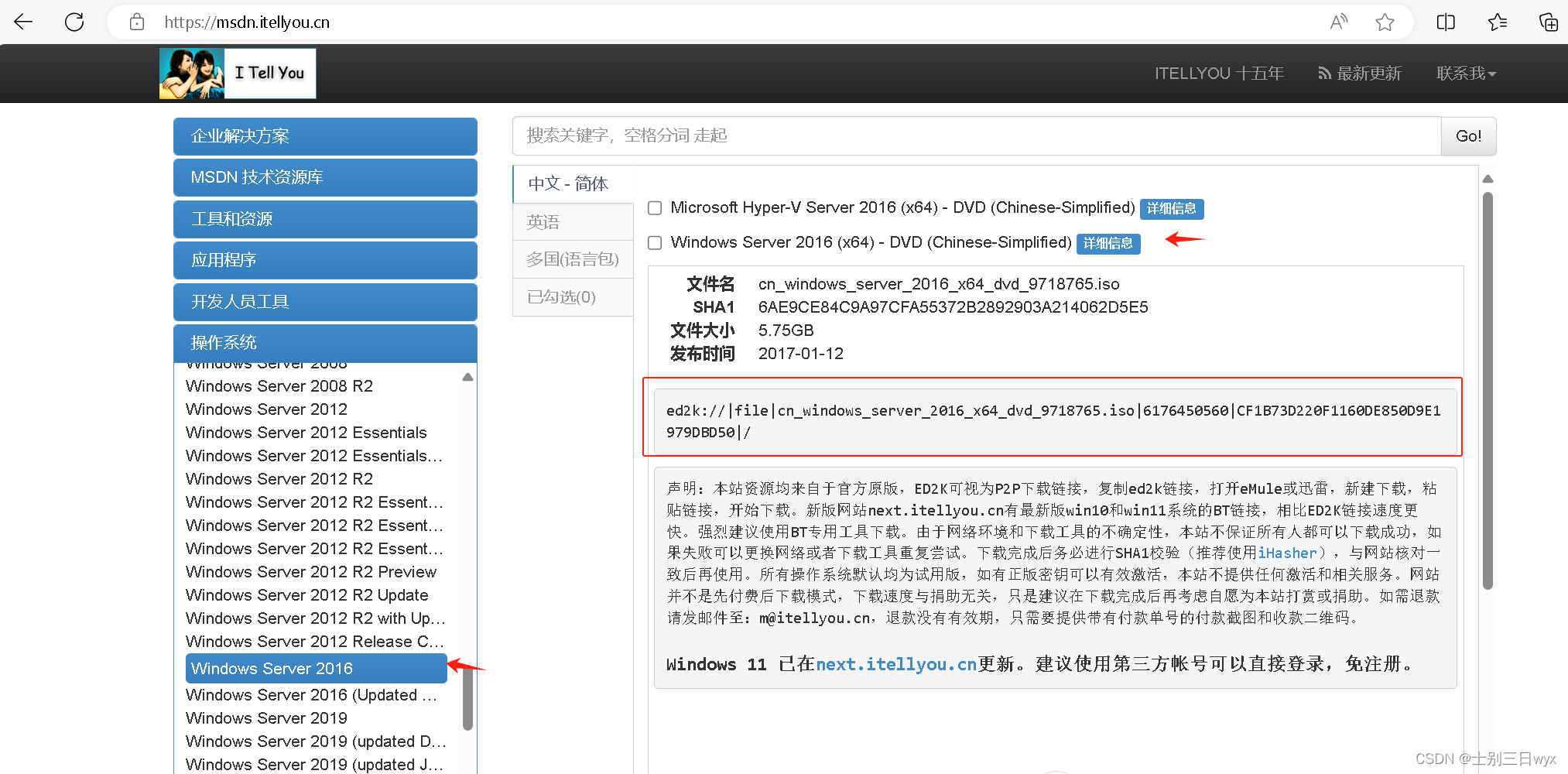The height and width of the screenshot is (774, 1568).
Task: Click the results panel scrollbar thumb
Action: pyautogui.click(x=1488, y=391)
